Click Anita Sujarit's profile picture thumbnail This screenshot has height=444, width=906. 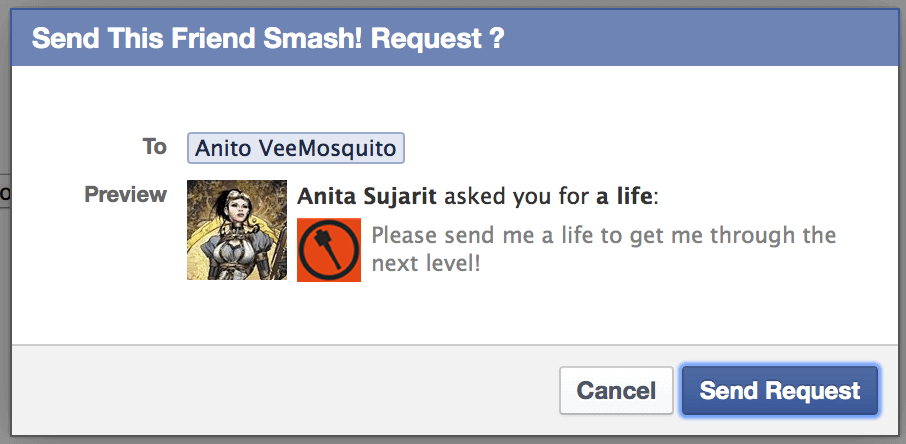237,230
